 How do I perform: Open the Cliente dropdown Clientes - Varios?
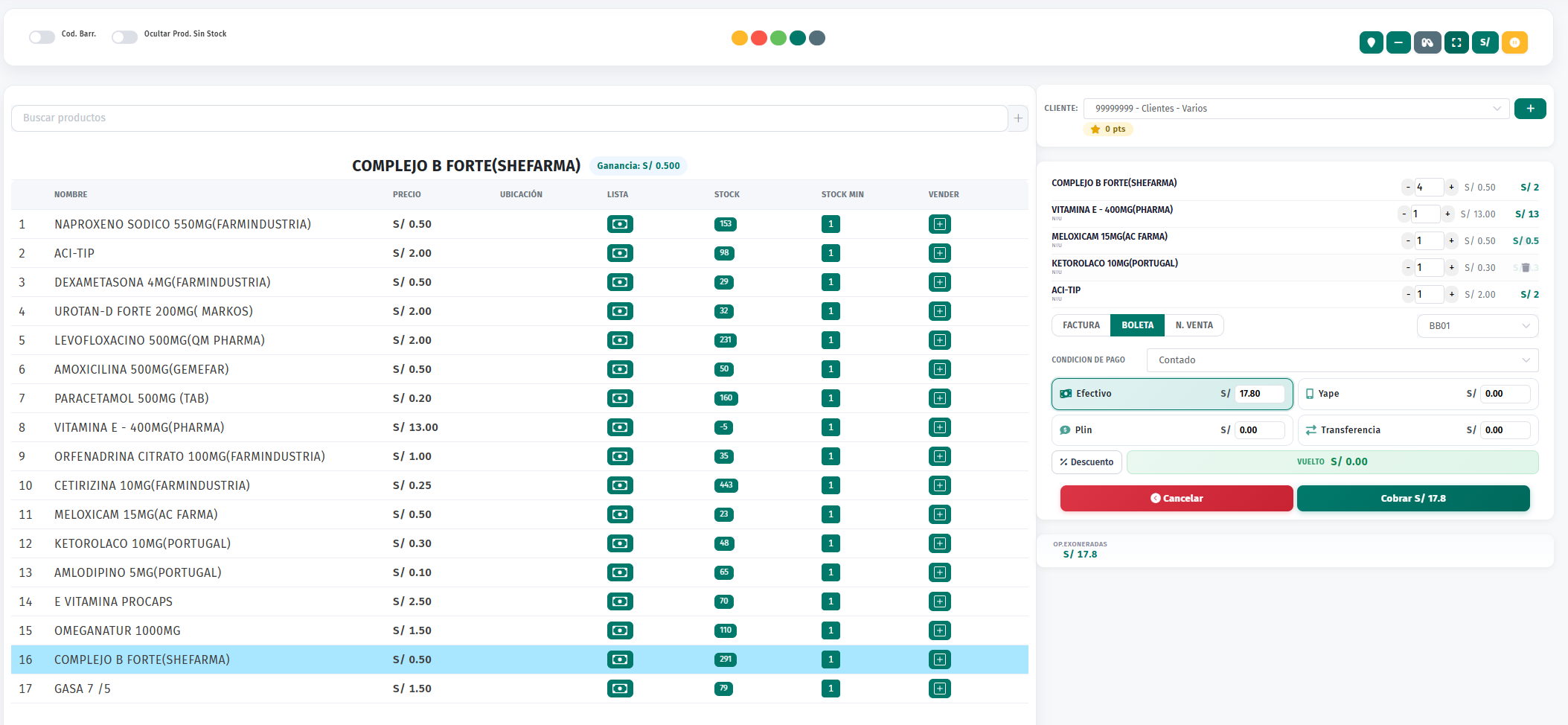1296,109
